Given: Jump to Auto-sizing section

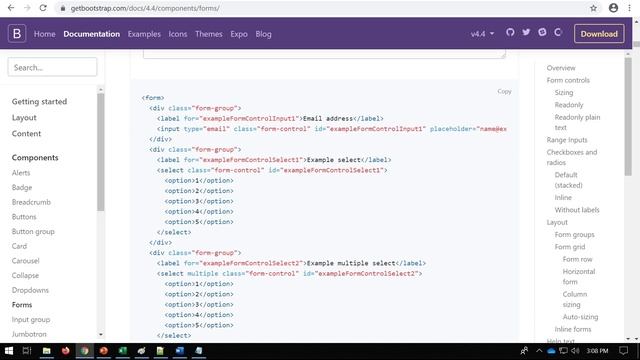Looking at the screenshot, I should pyautogui.click(x=580, y=317).
